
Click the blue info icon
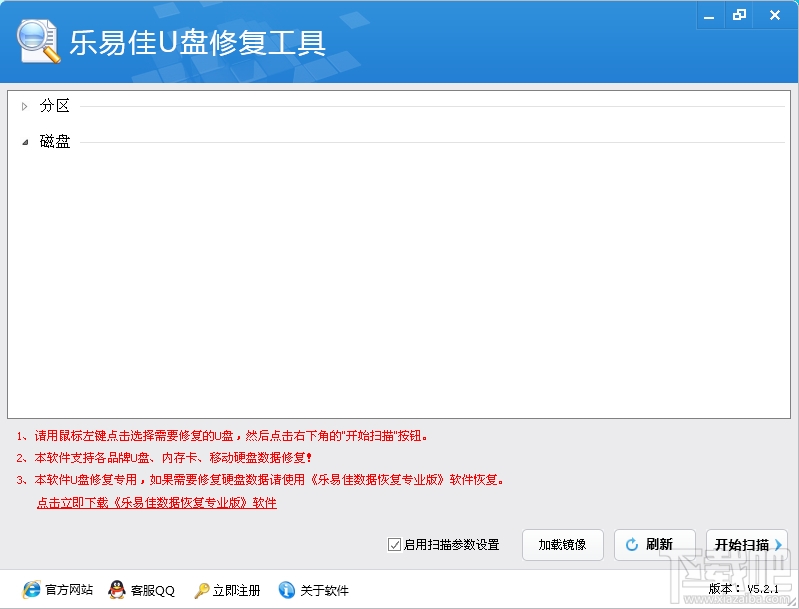pyautogui.click(x=286, y=590)
